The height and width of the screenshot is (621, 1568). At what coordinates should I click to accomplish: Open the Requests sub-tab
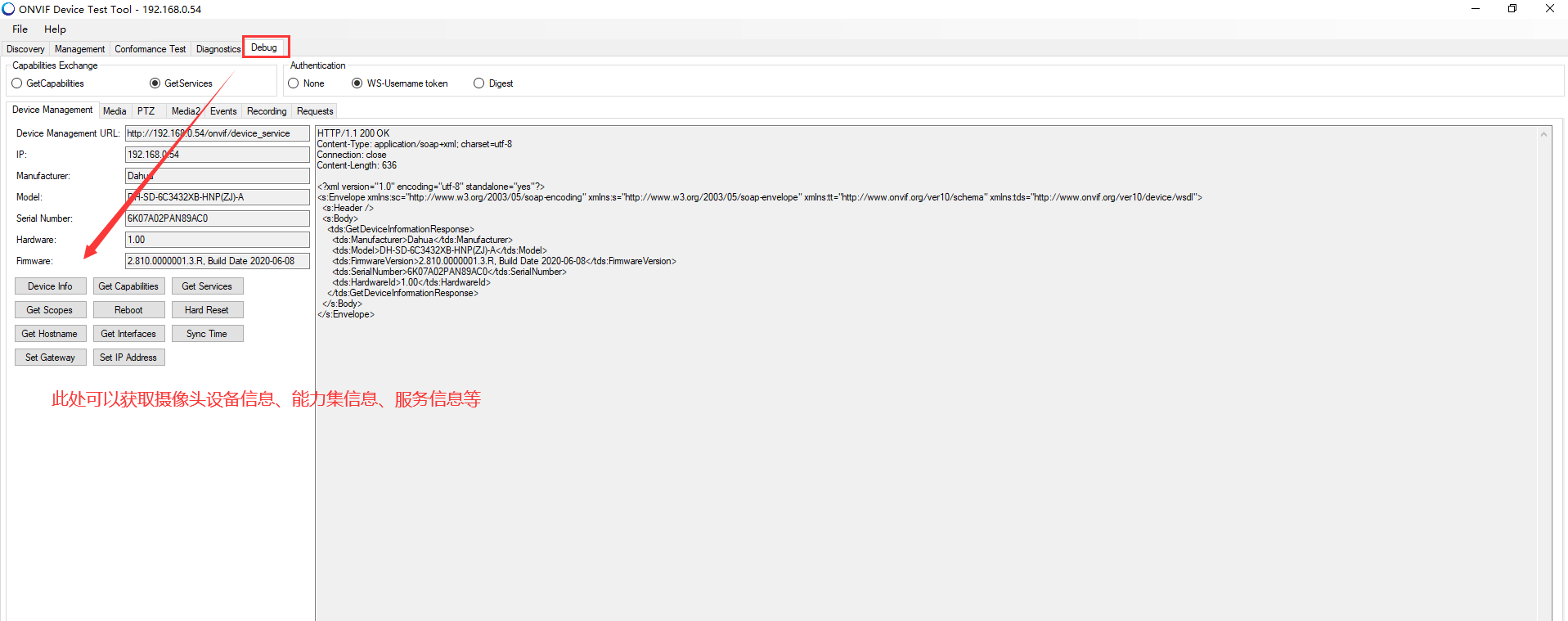coord(315,111)
